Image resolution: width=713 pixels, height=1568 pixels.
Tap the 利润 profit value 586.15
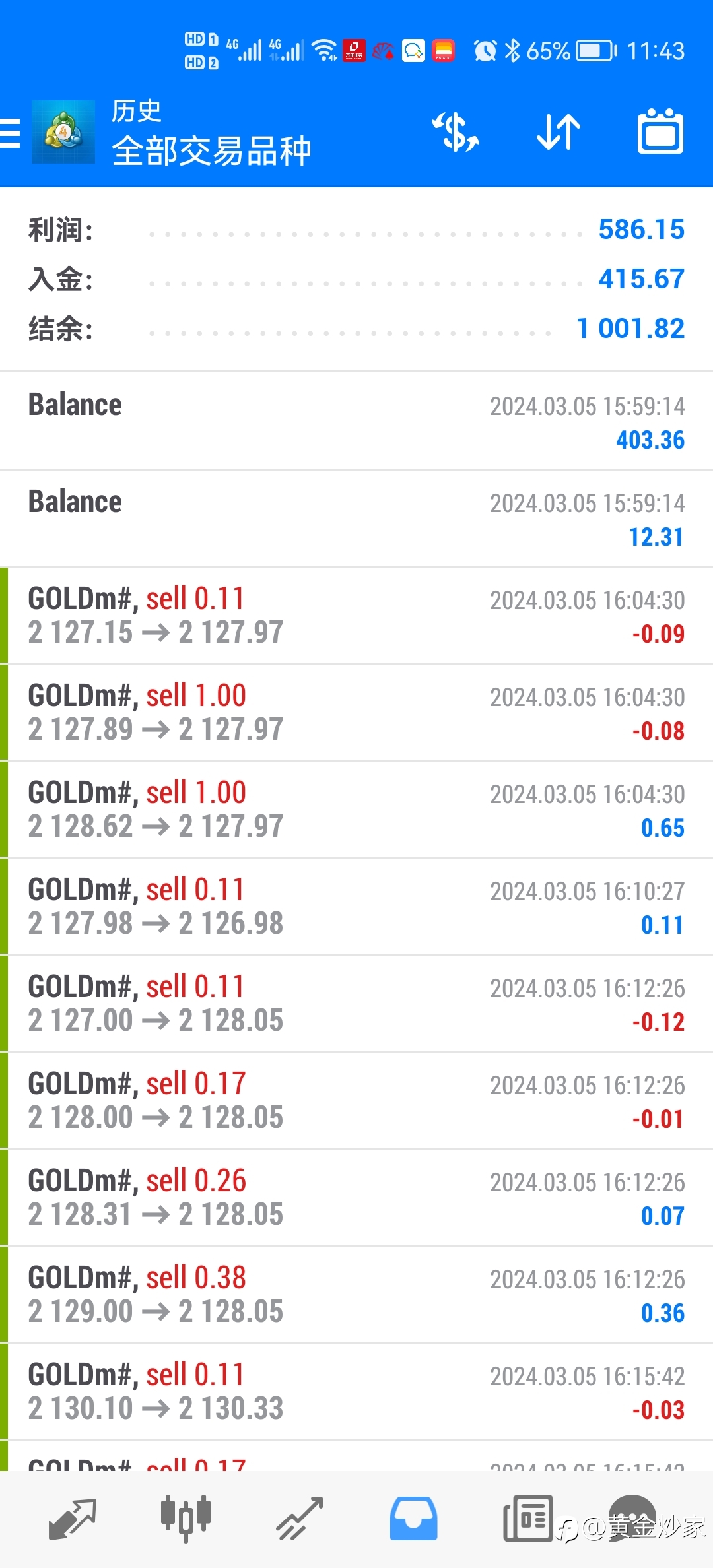click(641, 230)
